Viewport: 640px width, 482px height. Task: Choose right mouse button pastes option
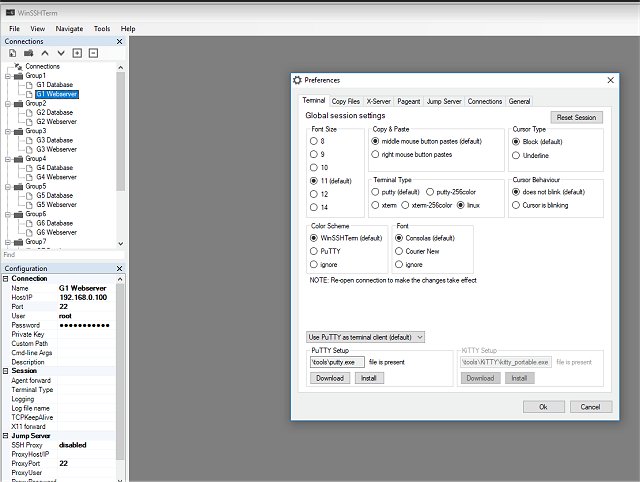click(375, 155)
